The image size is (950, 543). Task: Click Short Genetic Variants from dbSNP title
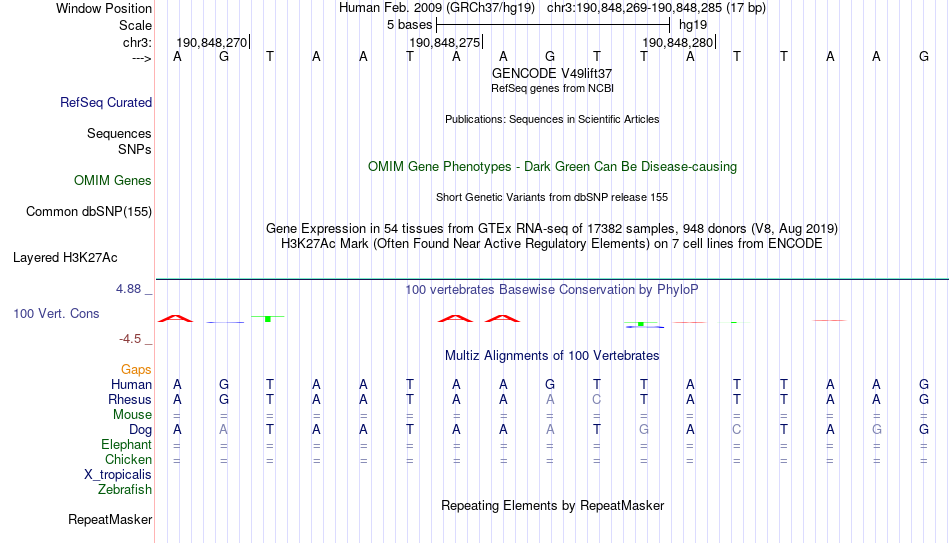click(552, 198)
